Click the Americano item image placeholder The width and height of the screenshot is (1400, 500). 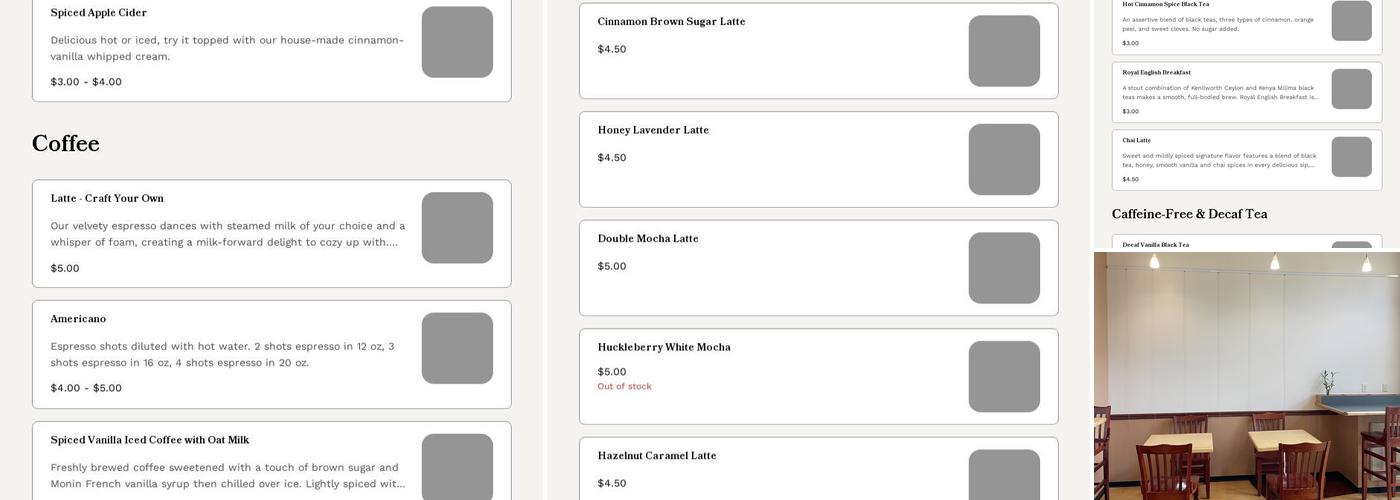tap(457, 348)
